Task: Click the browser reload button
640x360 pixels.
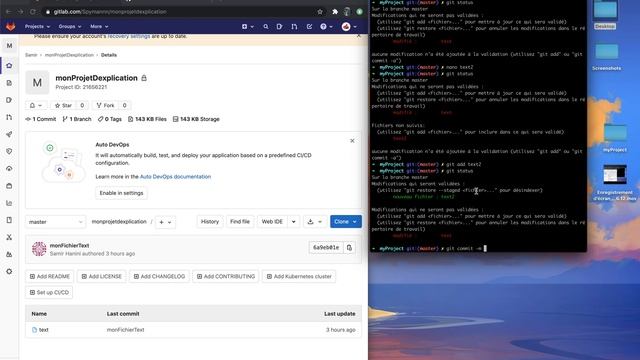Action: (33, 12)
